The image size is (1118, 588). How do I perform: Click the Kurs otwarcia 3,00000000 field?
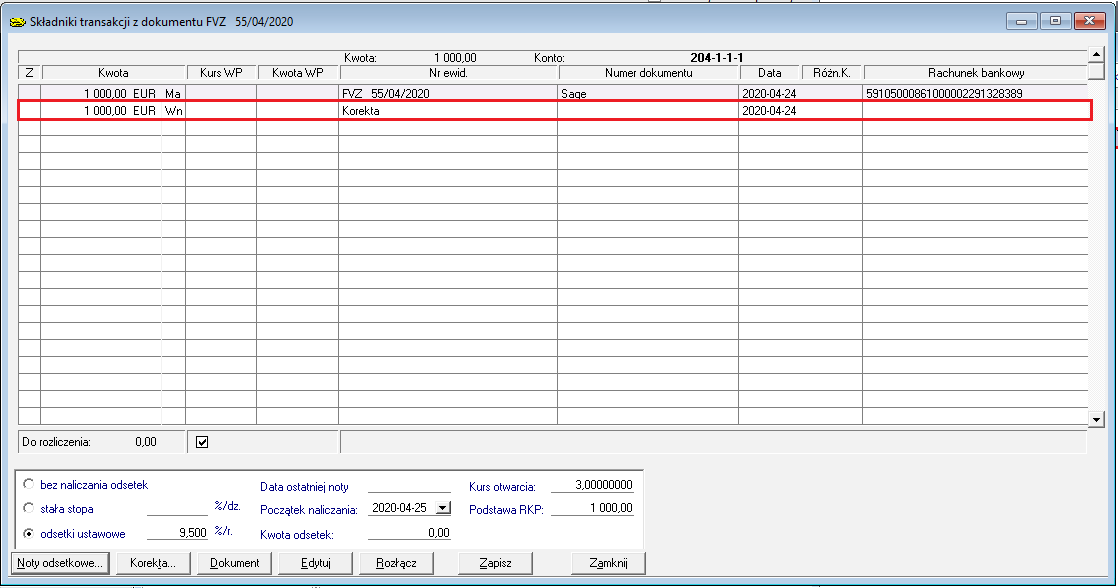click(x=593, y=485)
